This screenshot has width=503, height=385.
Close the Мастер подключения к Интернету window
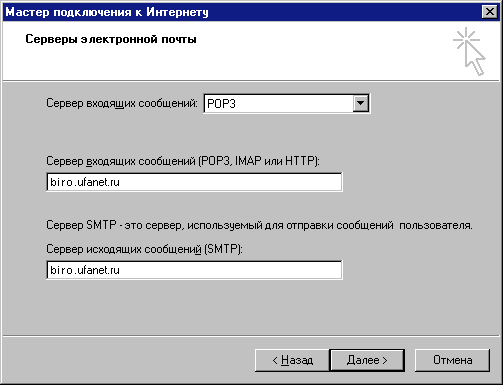(489, 12)
